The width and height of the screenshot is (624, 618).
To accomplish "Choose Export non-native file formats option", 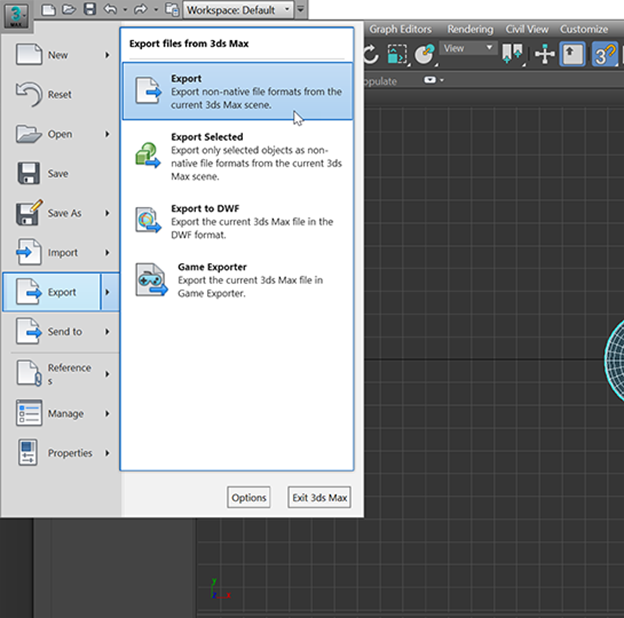I will 237,91.
